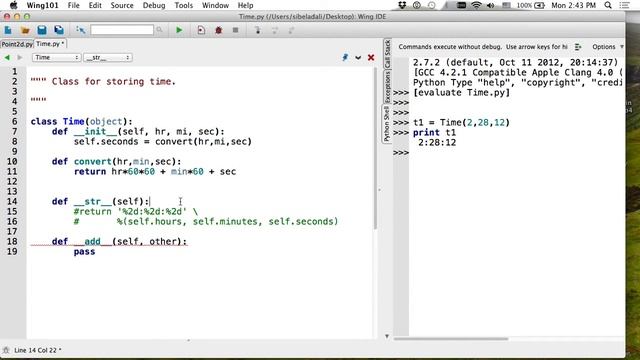Viewport: 640px width, 360px height.
Task: Click the New File toolbar icon
Action: [8, 30]
